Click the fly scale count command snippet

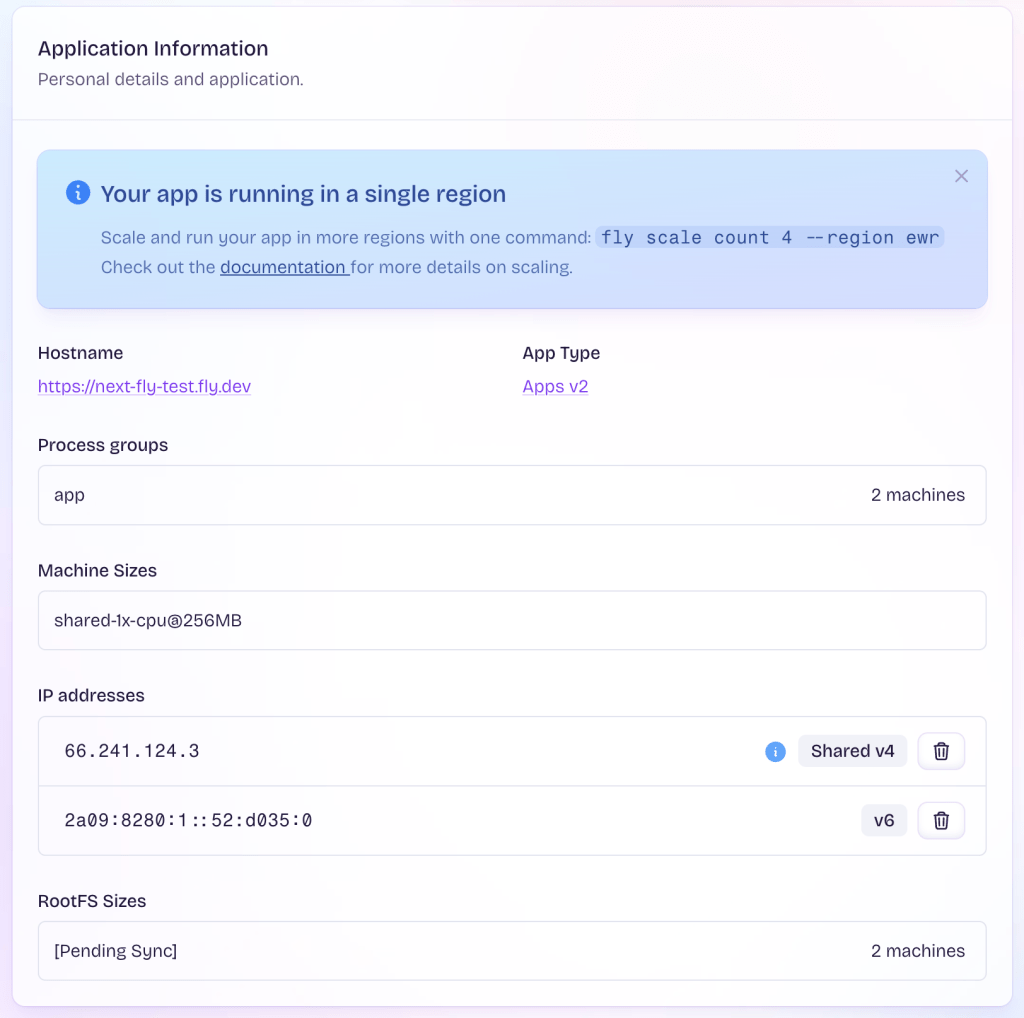(x=769, y=238)
